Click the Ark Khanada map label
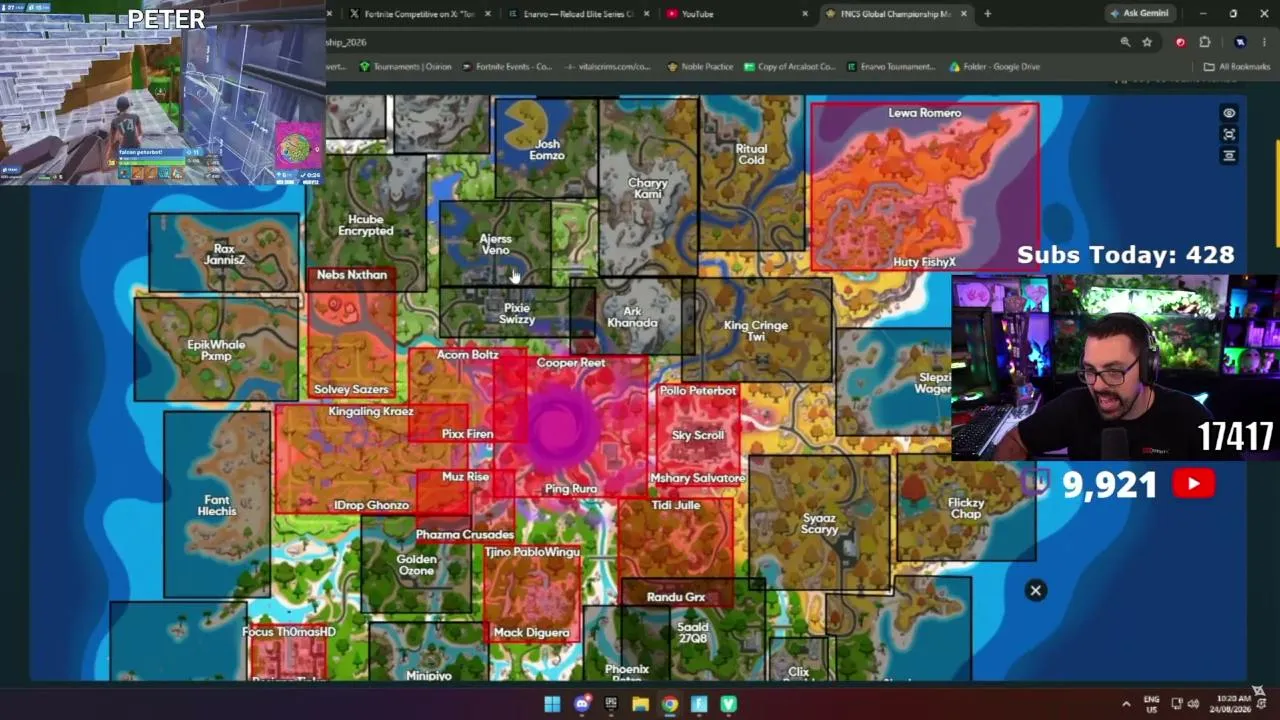This screenshot has height=720, width=1280. pyautogui.click(x=632, y=317)
